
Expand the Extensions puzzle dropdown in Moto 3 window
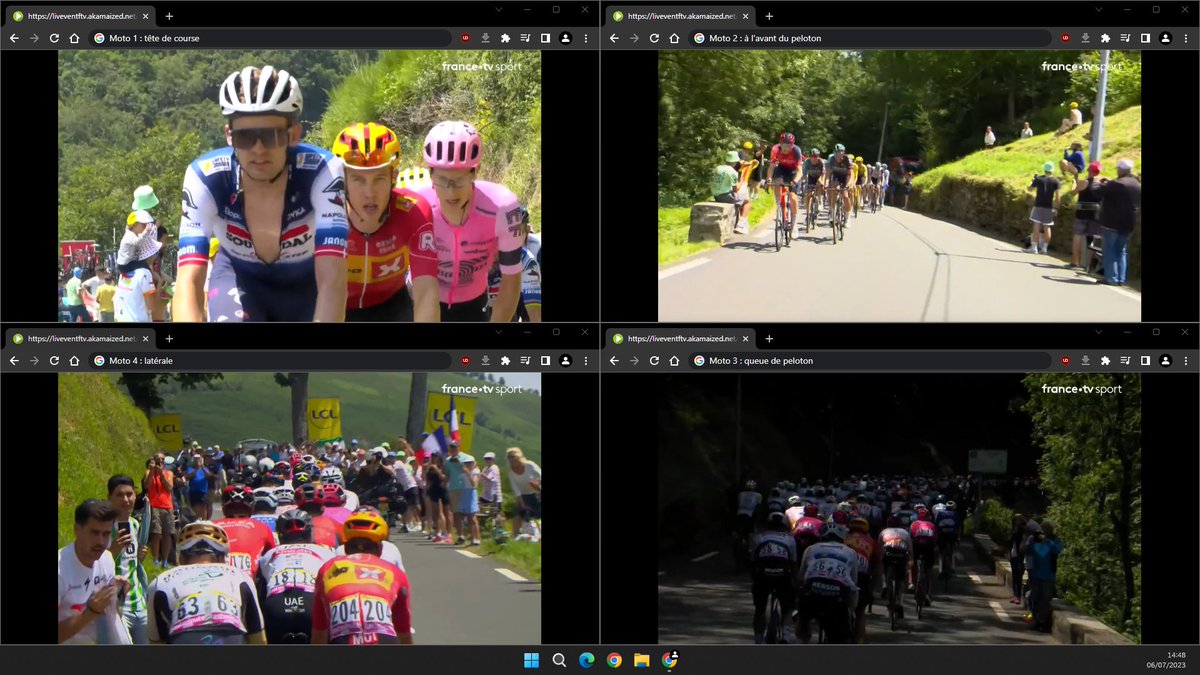pyautogui.click(x=1106, y=360)
